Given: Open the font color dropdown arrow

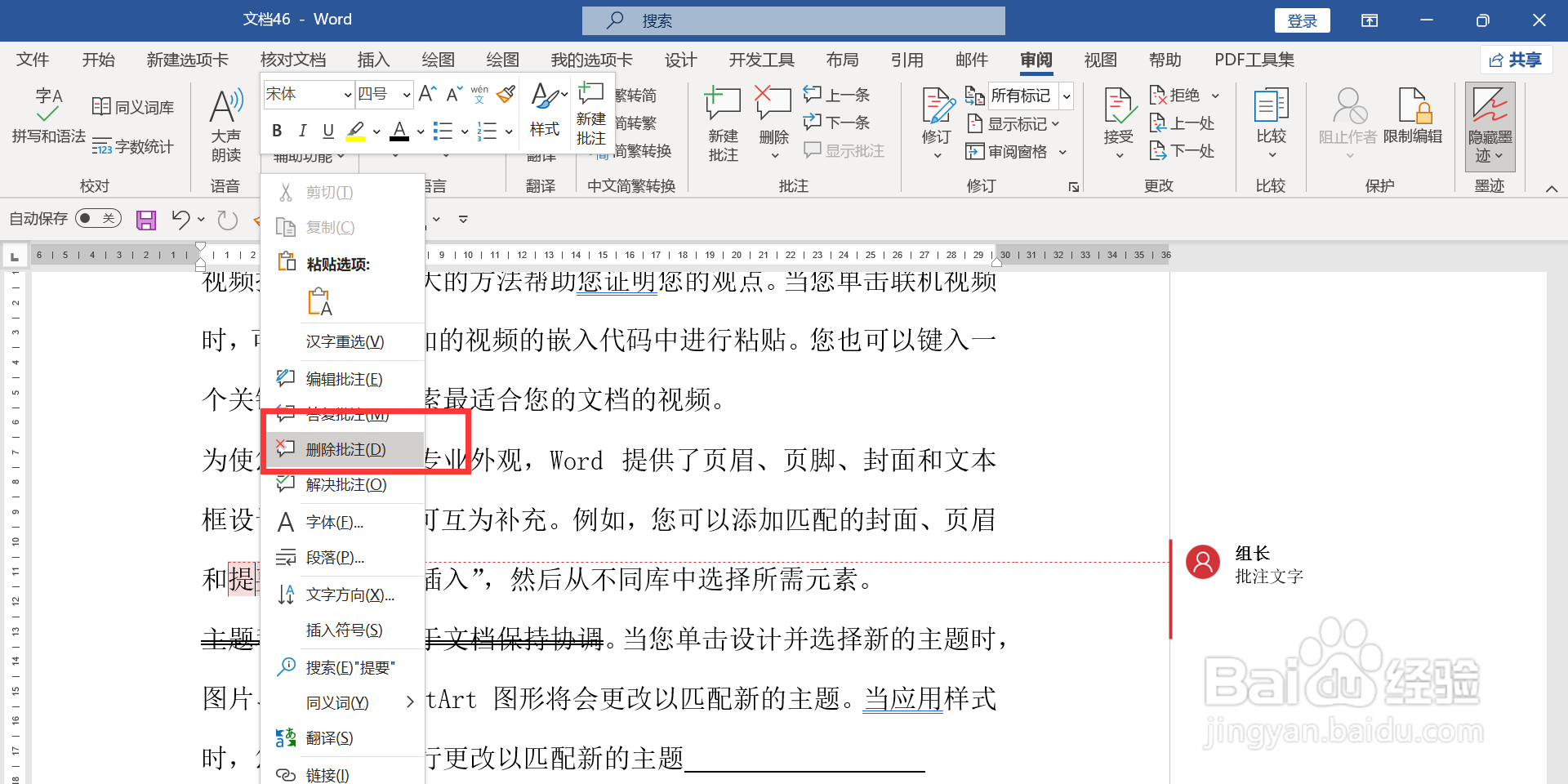Looking at the screenshot, I should 421,131.
